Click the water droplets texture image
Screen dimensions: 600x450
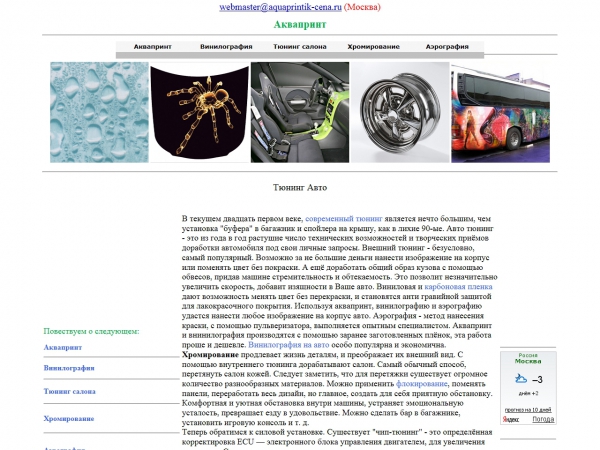pos(99,112)
